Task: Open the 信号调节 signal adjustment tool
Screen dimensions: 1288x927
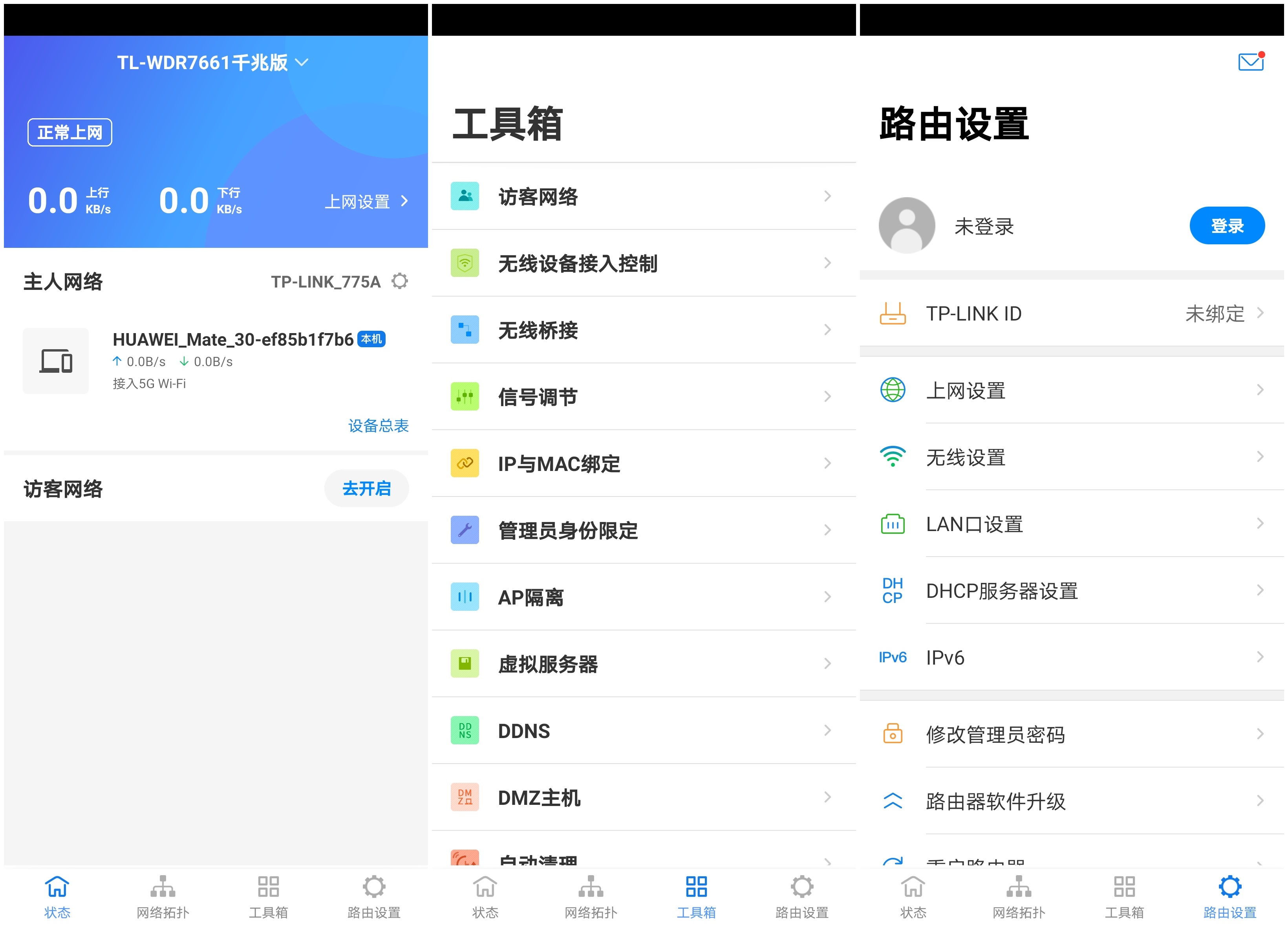Action: point(642,396)
